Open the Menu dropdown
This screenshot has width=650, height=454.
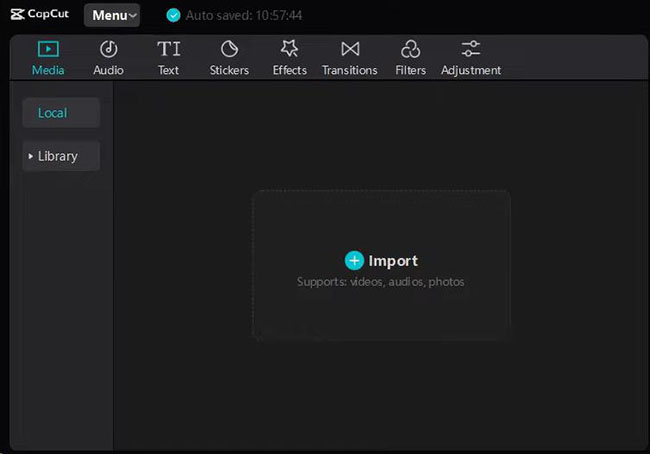pyautogui.click(x=111, y=16)
